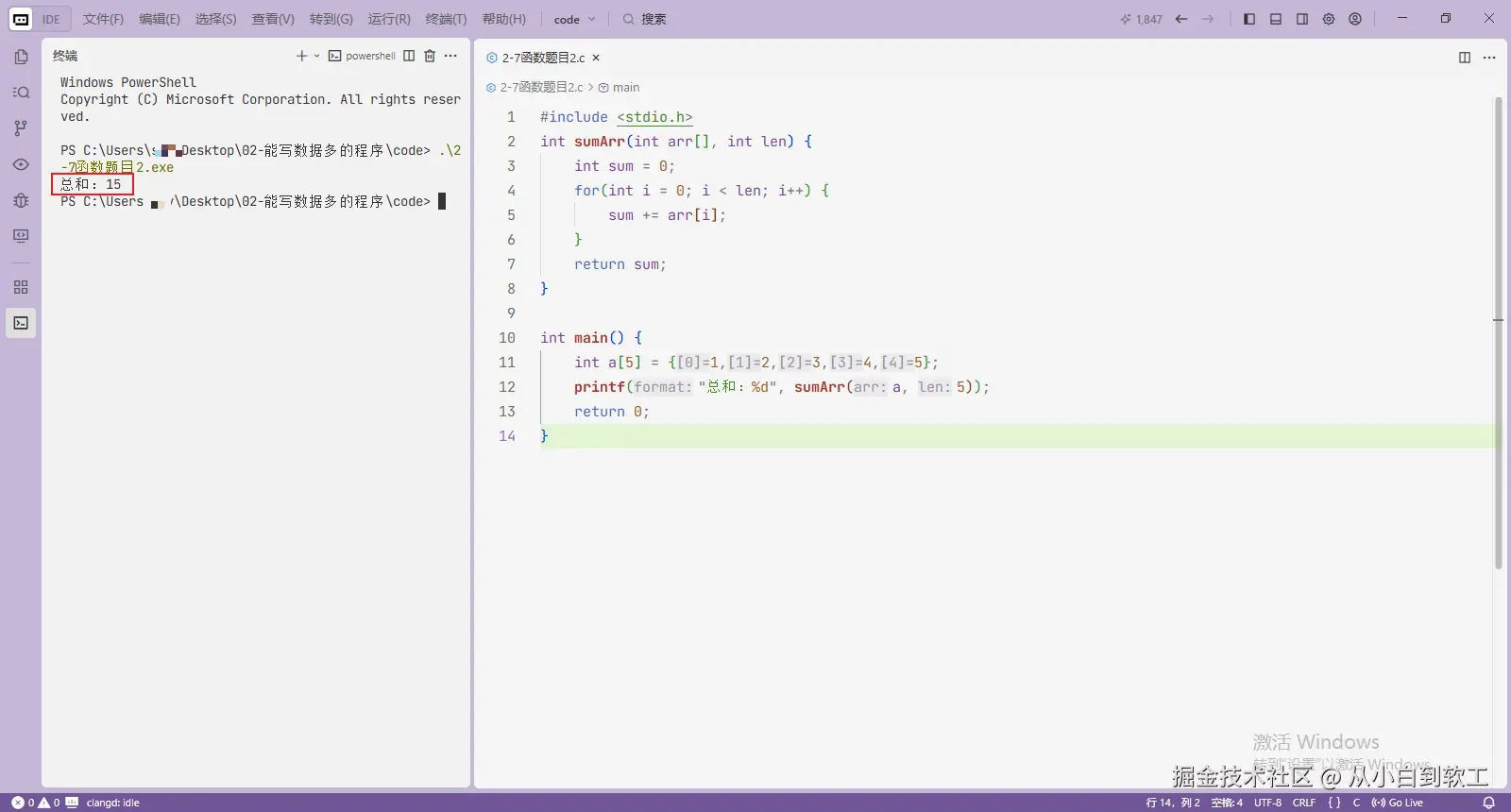Click the editor vertical scrollbar
1511x812 pixels.
click(x=1498, y=333)
